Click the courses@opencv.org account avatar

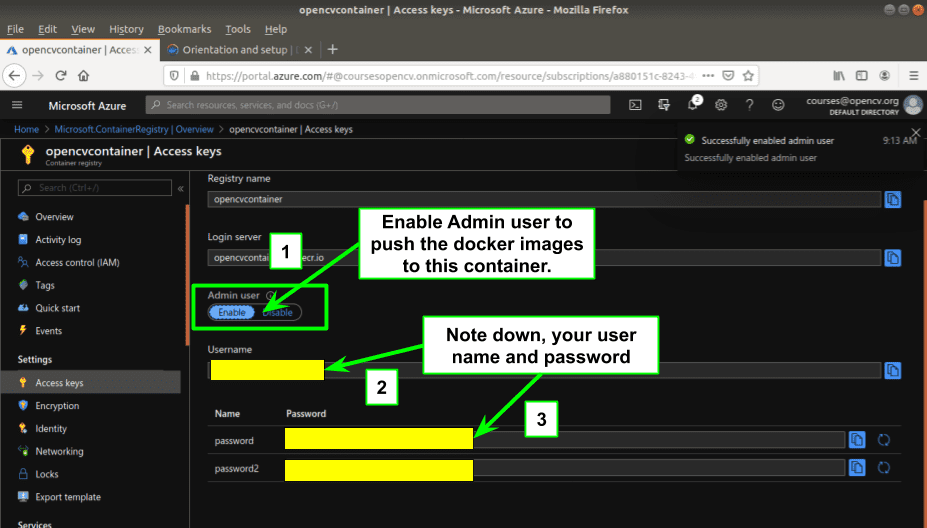(913, 105)
